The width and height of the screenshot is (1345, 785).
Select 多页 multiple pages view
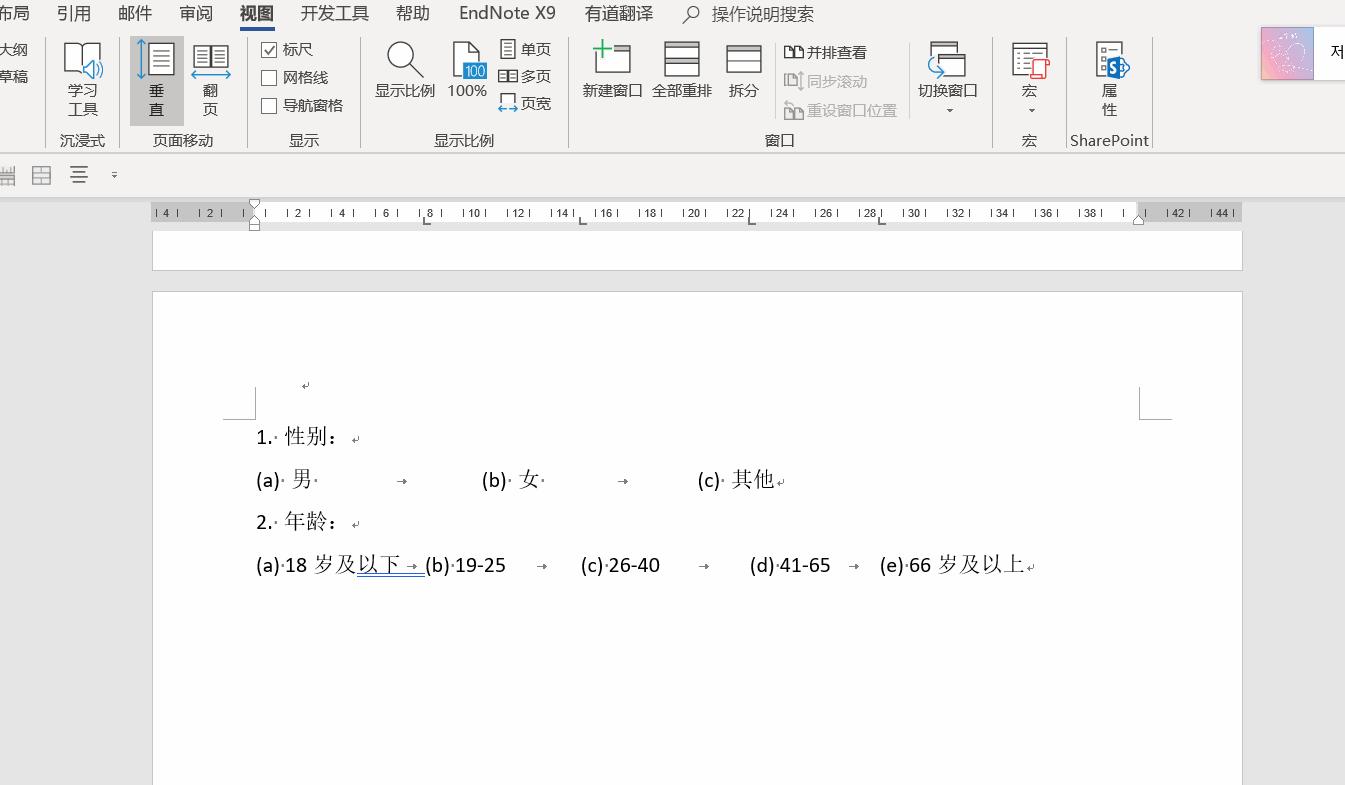coord(524,75)
